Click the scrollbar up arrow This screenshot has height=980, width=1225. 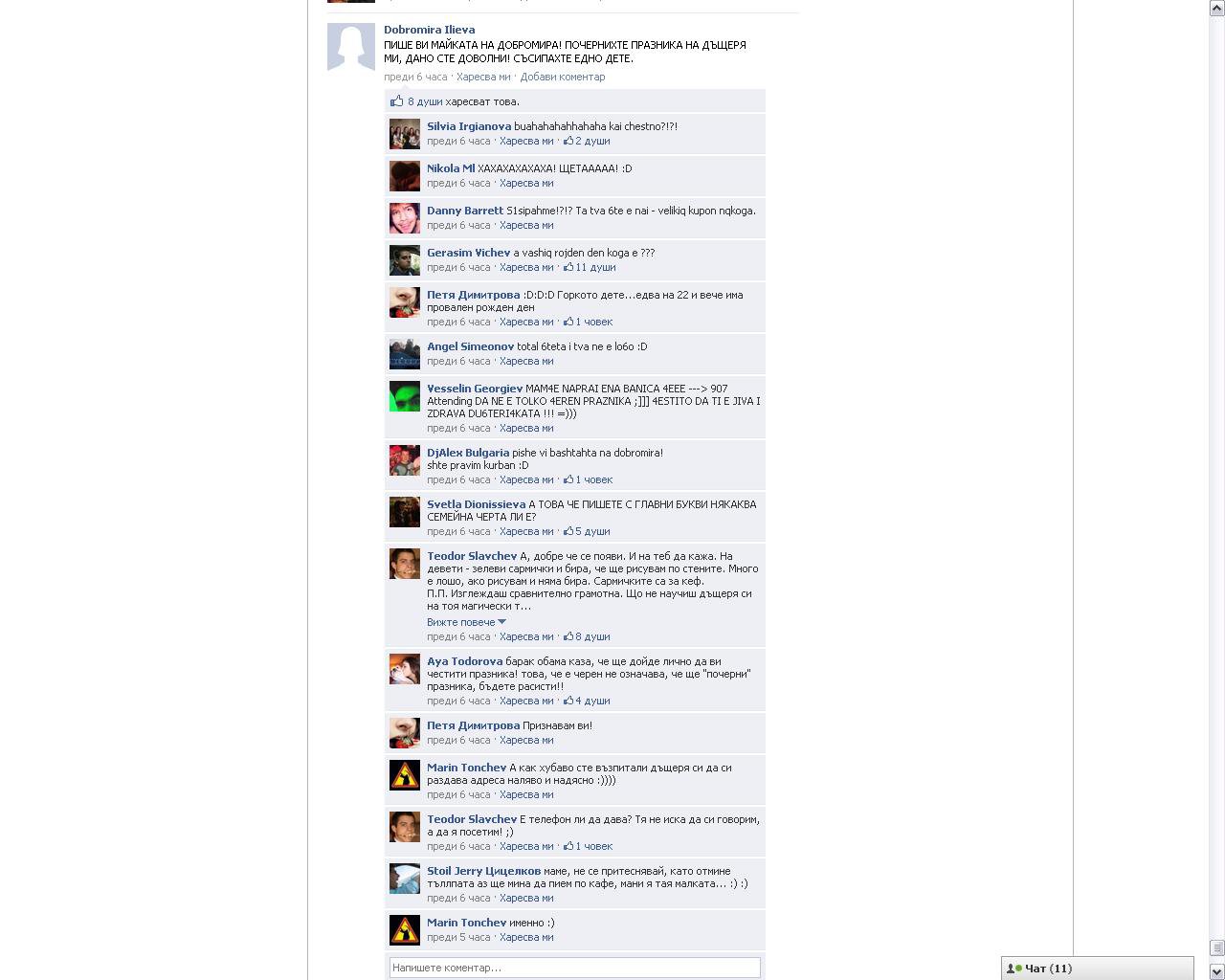pos(1216,8)
